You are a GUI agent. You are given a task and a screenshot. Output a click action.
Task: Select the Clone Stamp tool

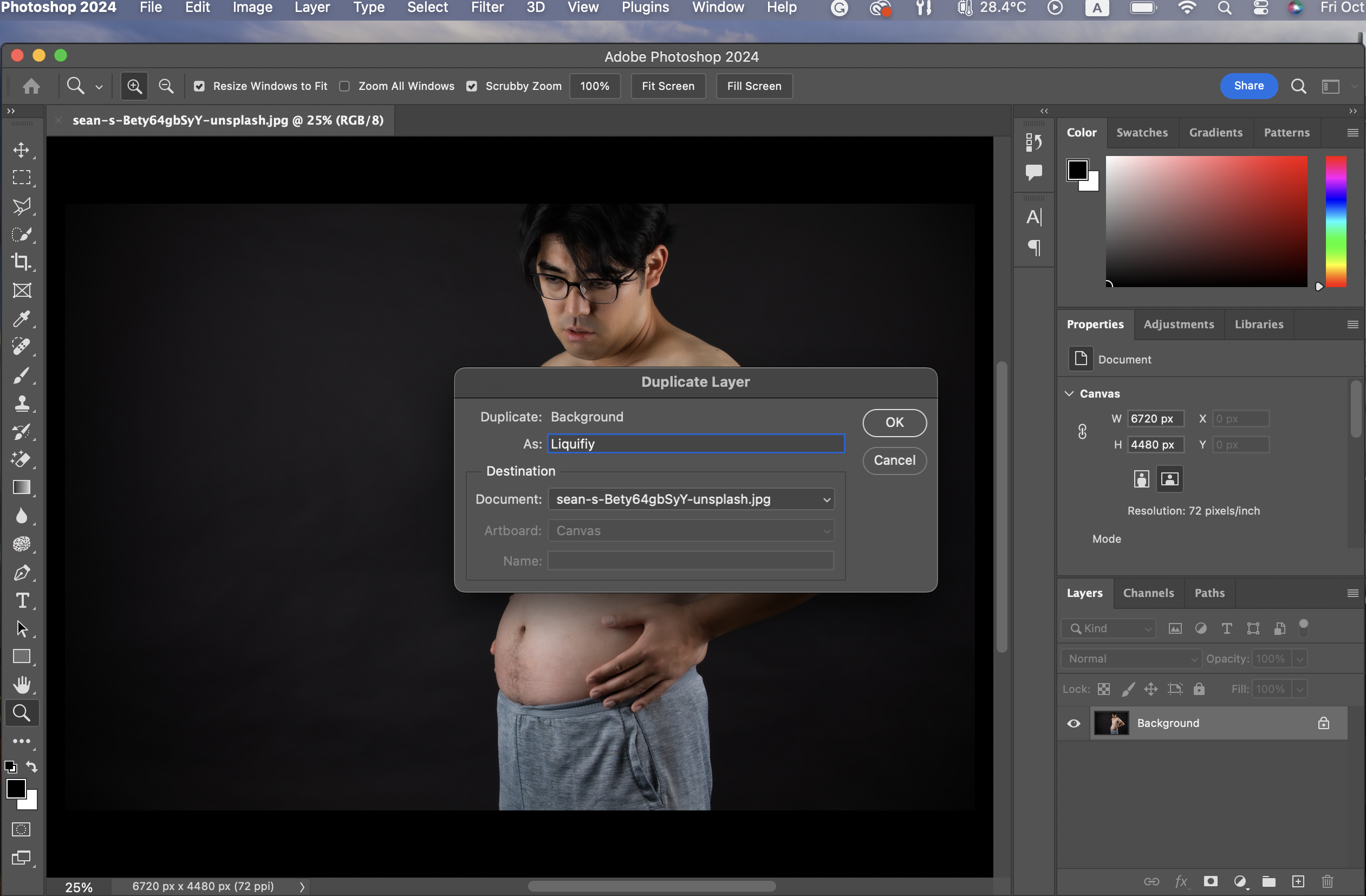[x=21, y=403]
